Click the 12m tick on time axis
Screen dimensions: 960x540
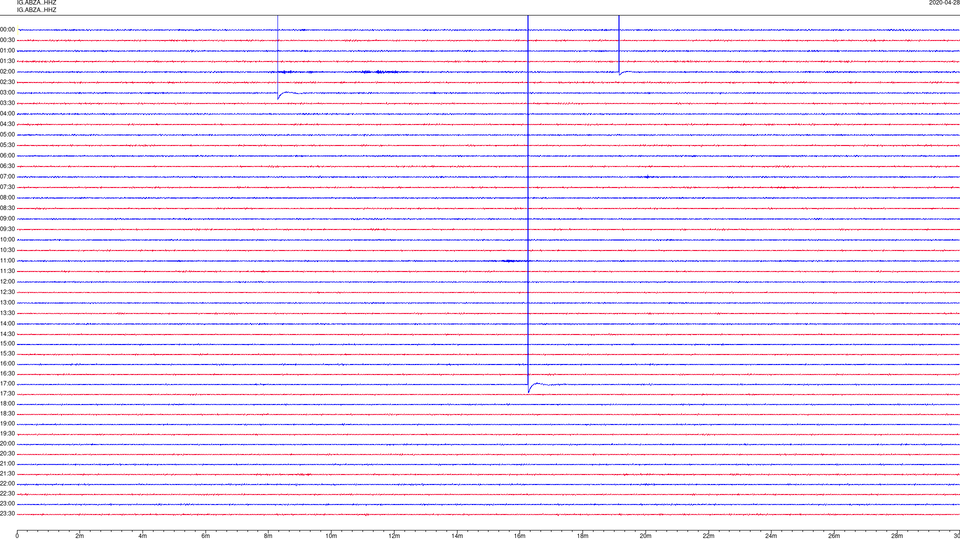(394, 536)
